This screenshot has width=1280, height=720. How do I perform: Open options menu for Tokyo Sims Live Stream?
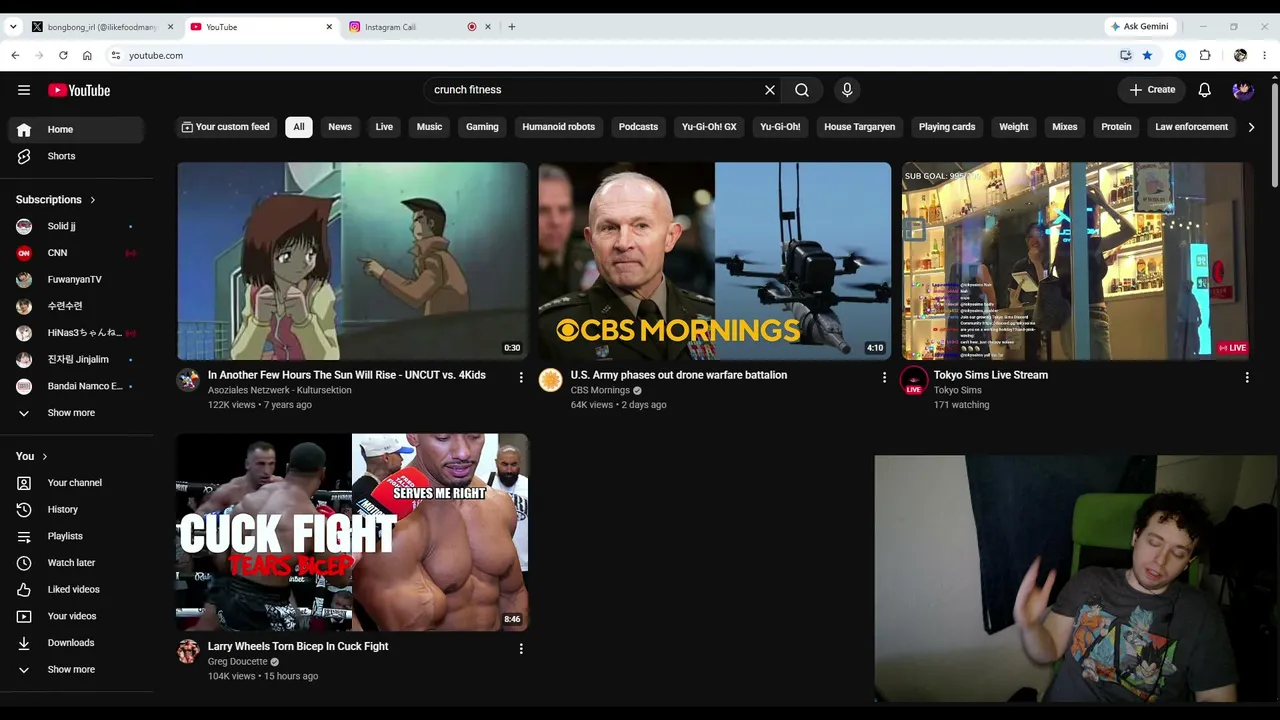(1247, 377)
